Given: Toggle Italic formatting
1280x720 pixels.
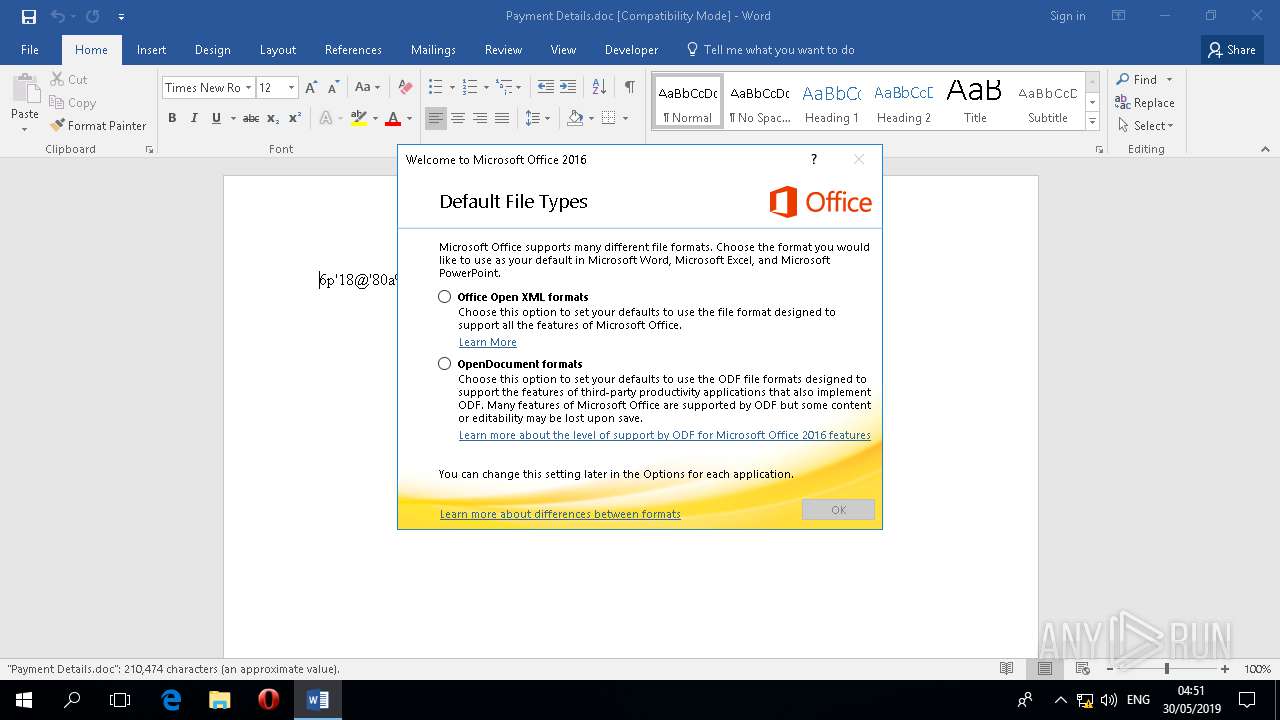Looking at the screenshot, I should [x=194, y=118].
